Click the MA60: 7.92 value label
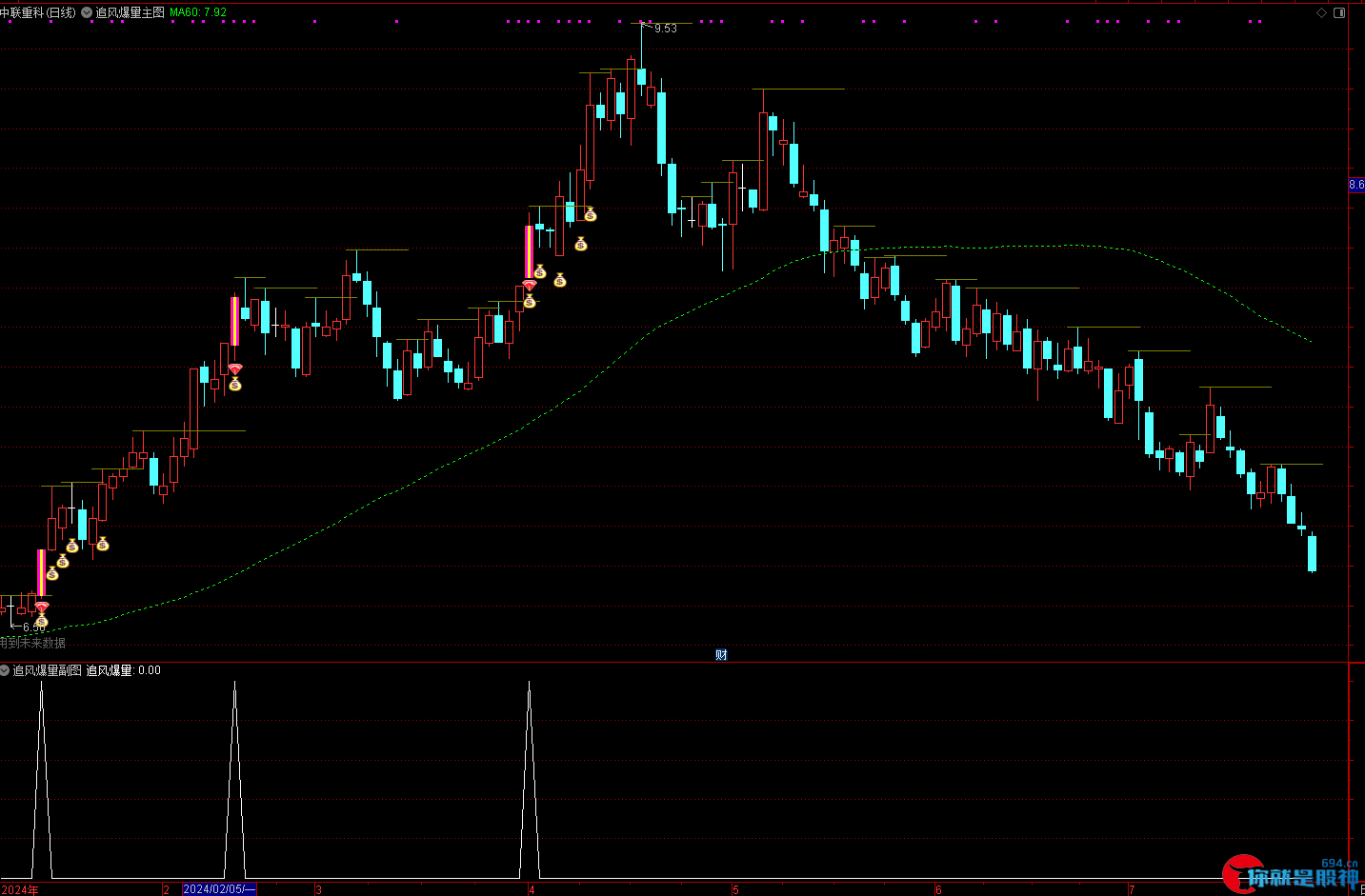 pos(198,12)
